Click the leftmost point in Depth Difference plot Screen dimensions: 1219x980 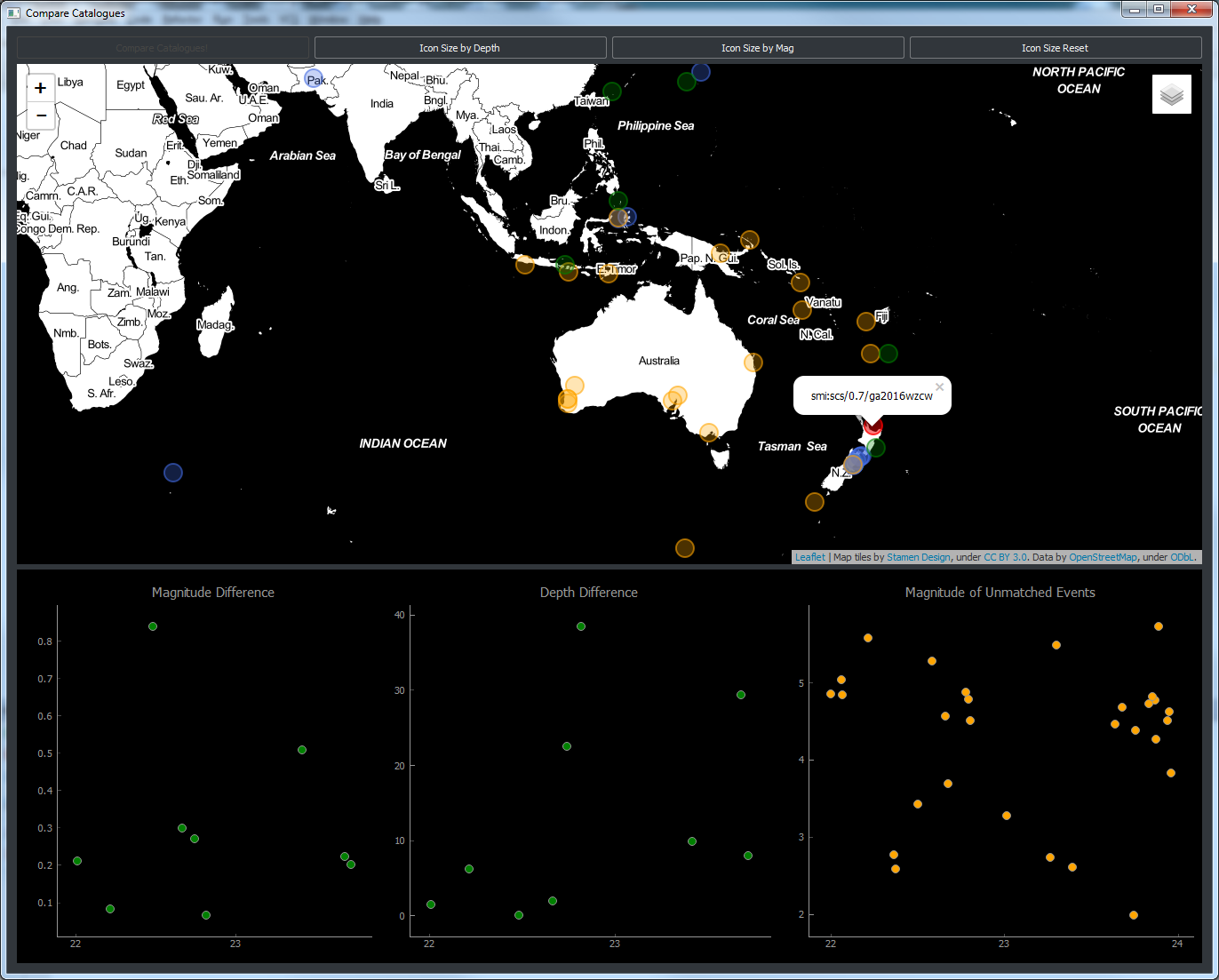431,904
